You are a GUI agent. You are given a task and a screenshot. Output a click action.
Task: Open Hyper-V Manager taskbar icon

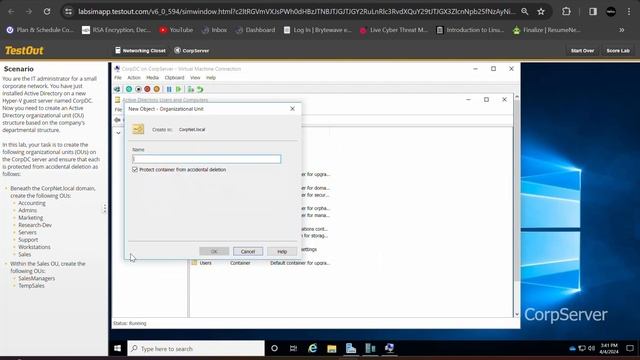[x=370, y=348]
